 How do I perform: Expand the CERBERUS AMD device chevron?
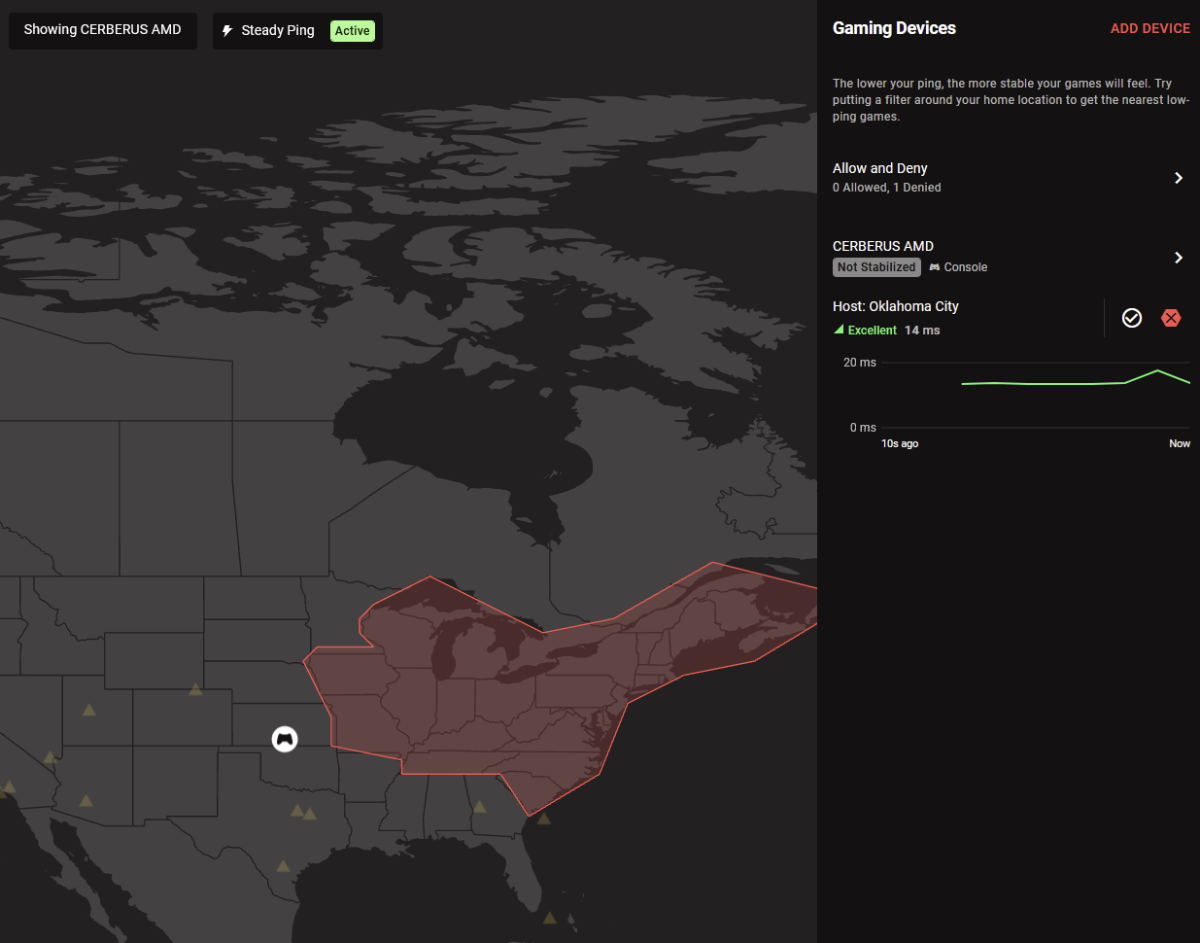coord(1179,257)
